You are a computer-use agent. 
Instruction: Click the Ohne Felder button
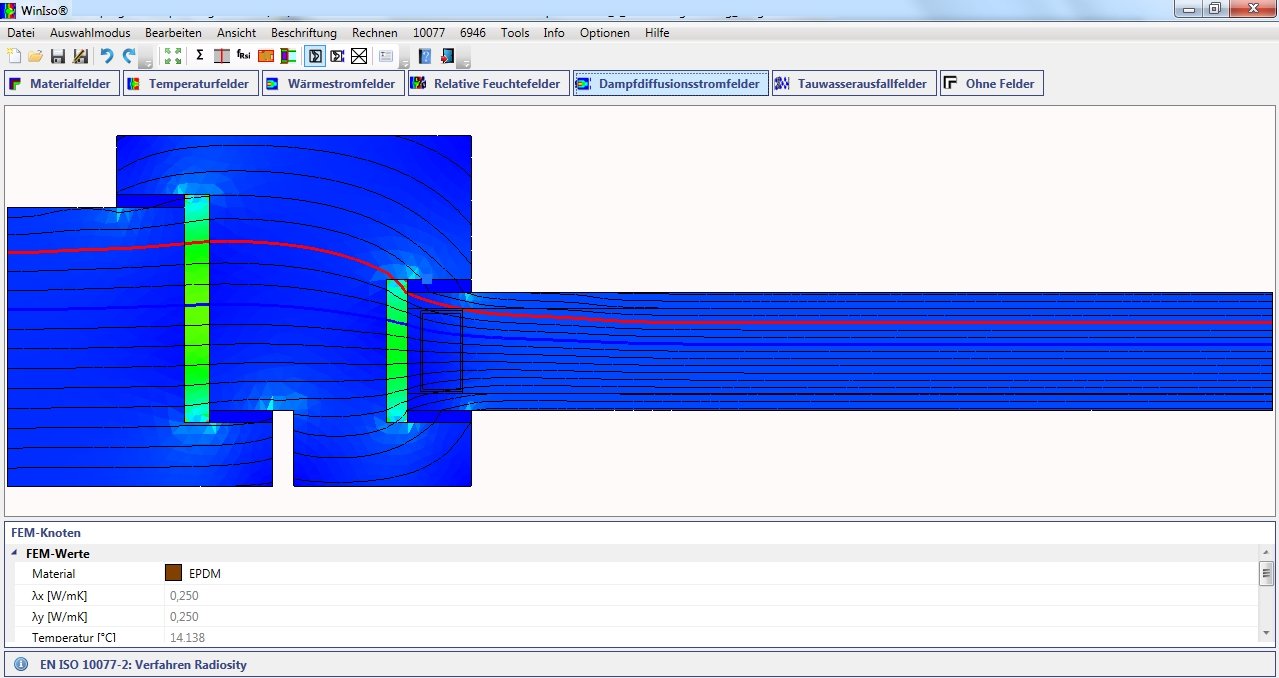991,84
